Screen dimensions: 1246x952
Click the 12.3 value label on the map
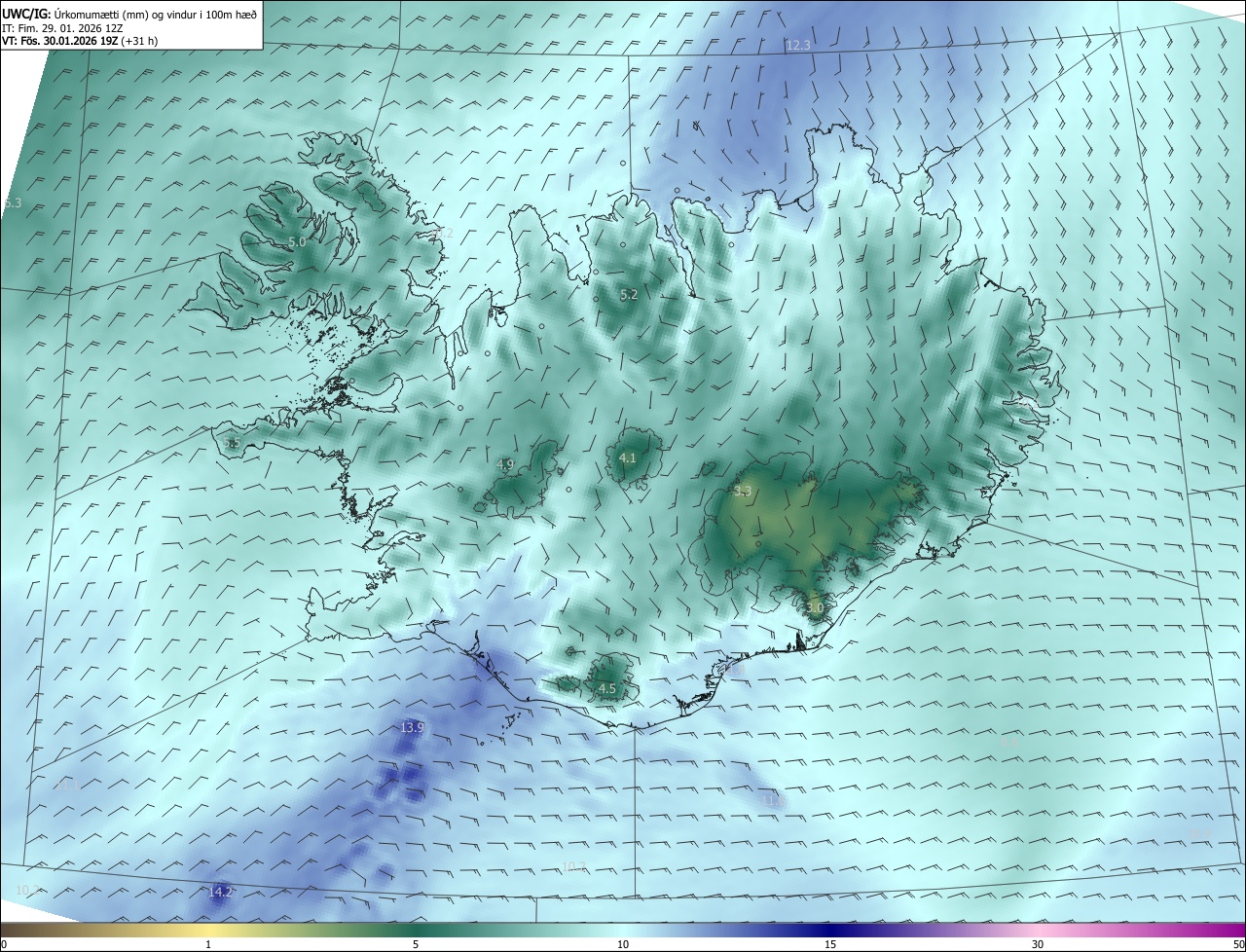tap(798, 46)
